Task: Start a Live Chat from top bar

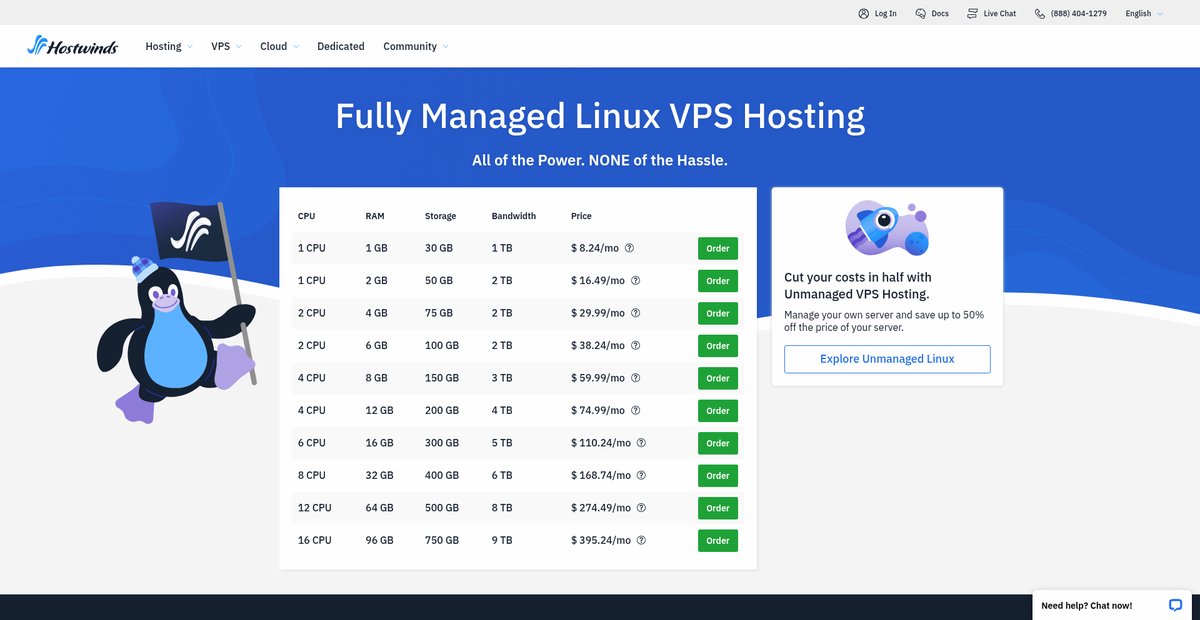Action: coord(999,14)
